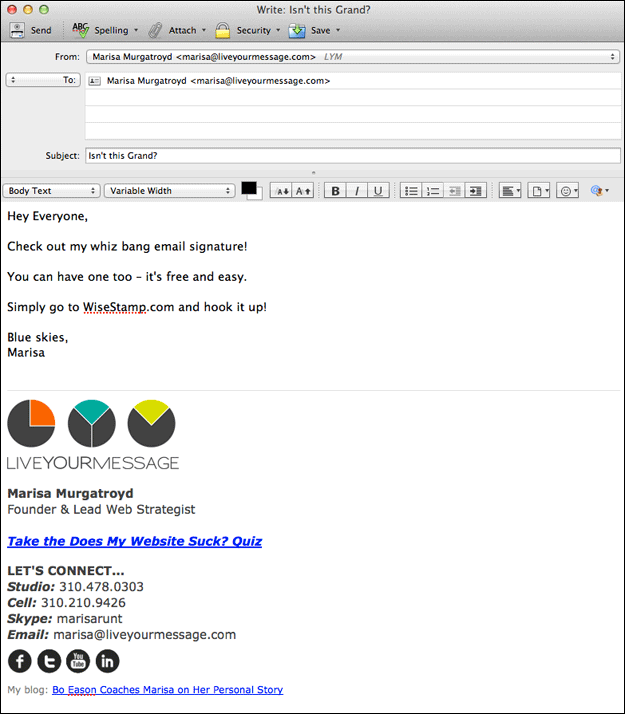The height and width of the screenshot is (714, 625).
Task: Apply bulleted list
Action: point(411,191)
